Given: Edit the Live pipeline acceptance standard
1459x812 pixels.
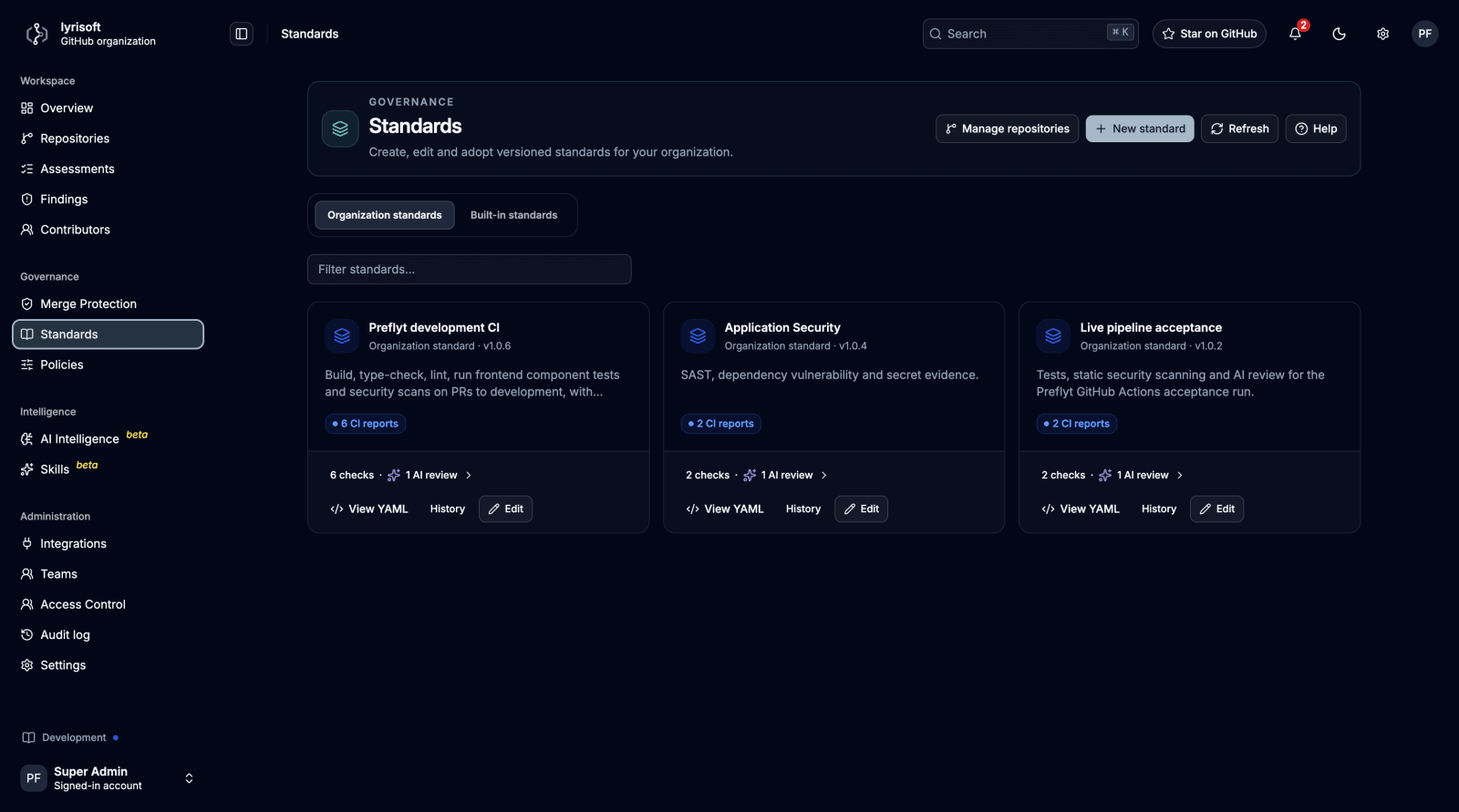Looking at the screenshot, I should (x=1216, y=509).
